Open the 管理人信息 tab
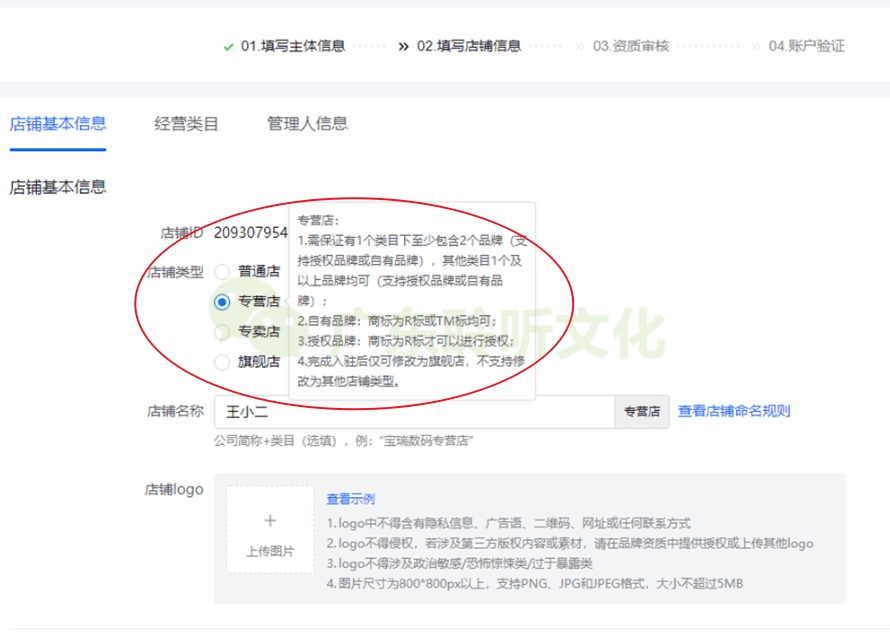 point(307,124)
